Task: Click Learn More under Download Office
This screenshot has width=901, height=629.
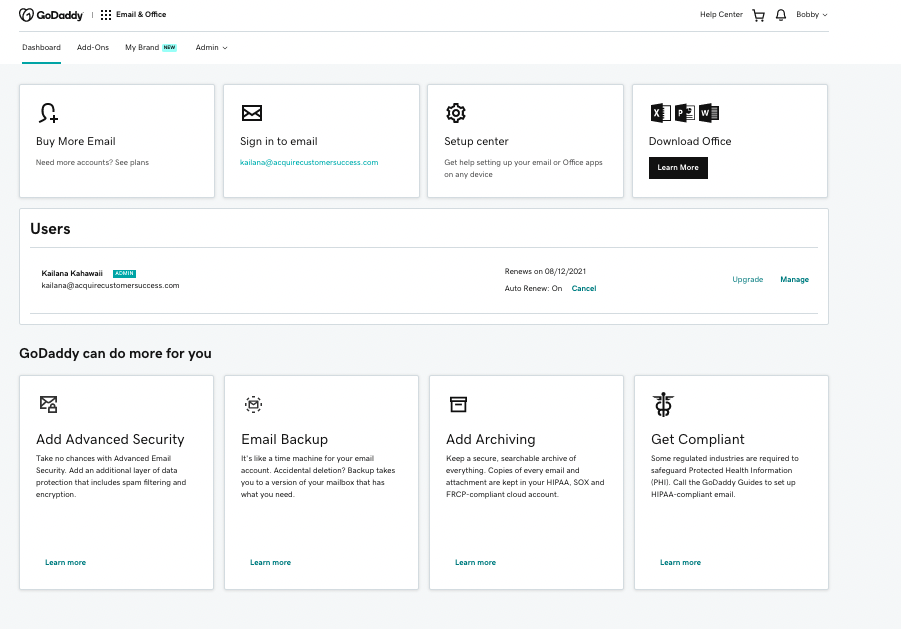Action: click(x=678, y=168)
